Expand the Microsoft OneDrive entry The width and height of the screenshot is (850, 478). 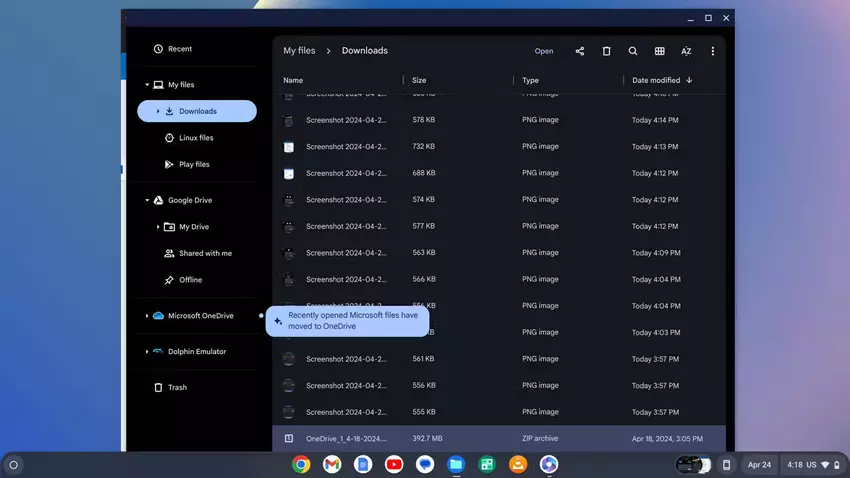[x=147, y=316]
